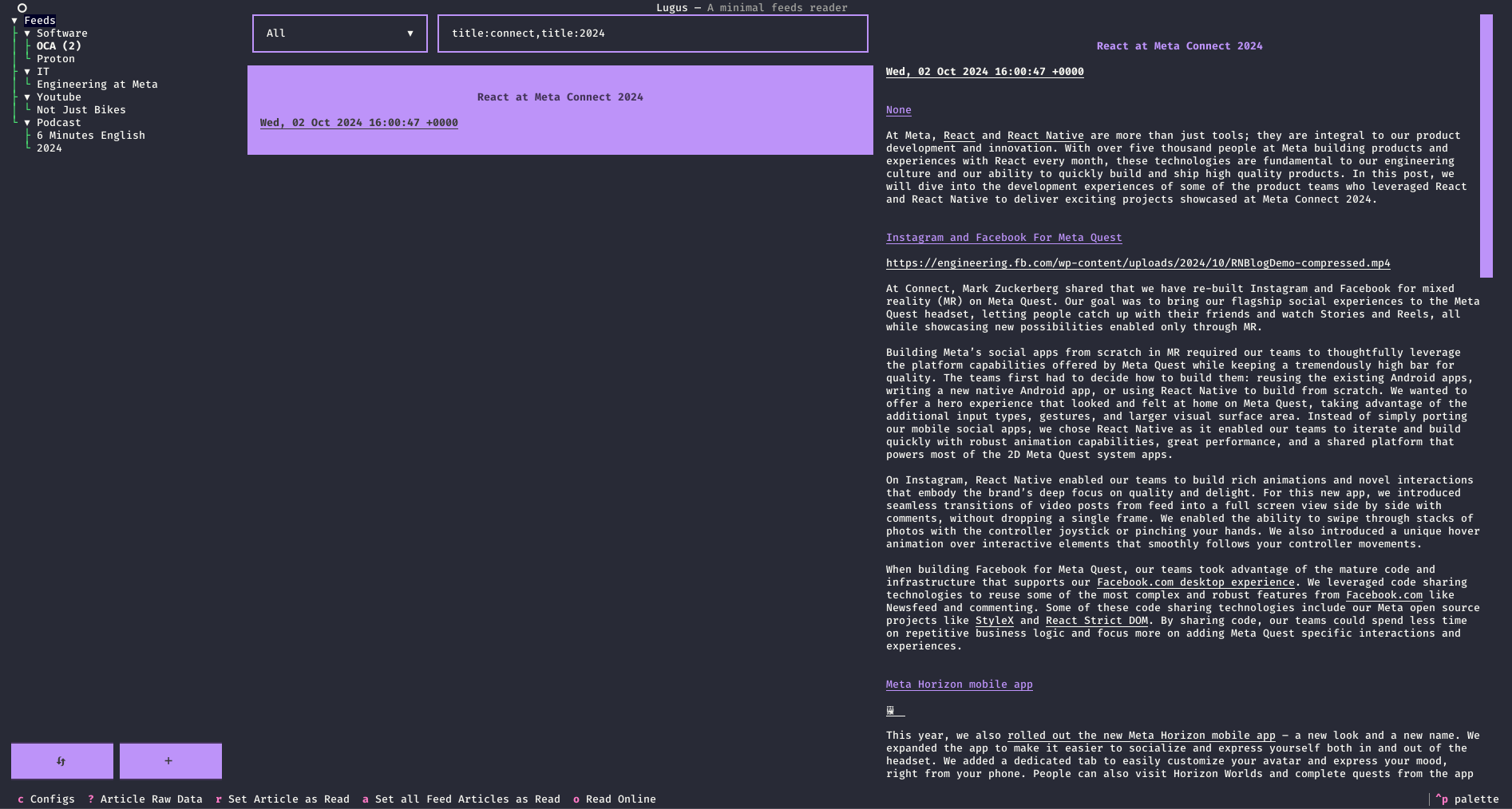The image size is (1512, 809).
Task: Open Configs from footer
Action: pyautogui.click(x=46, y=799)
